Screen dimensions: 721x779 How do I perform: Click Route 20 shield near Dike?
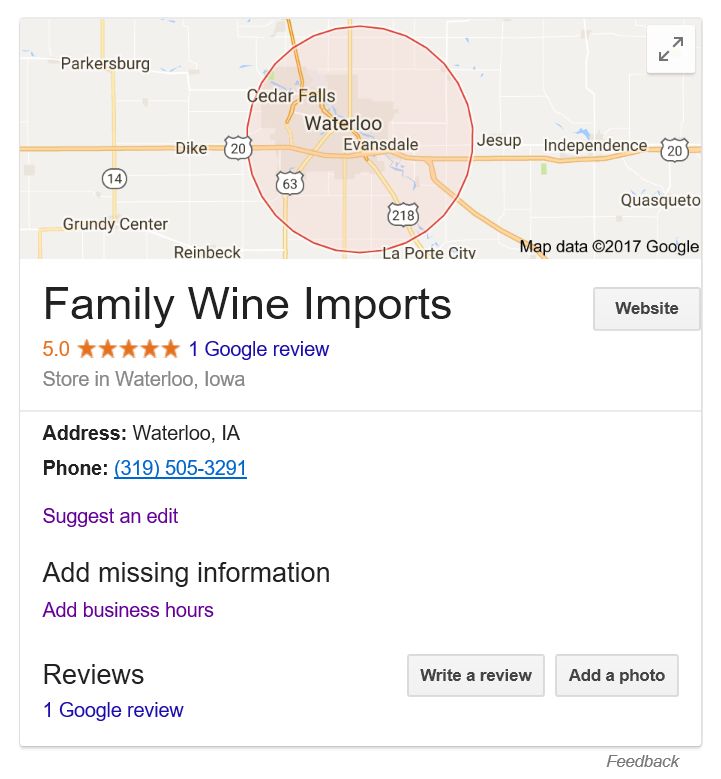pyautogui.click(x=238, y=148)
